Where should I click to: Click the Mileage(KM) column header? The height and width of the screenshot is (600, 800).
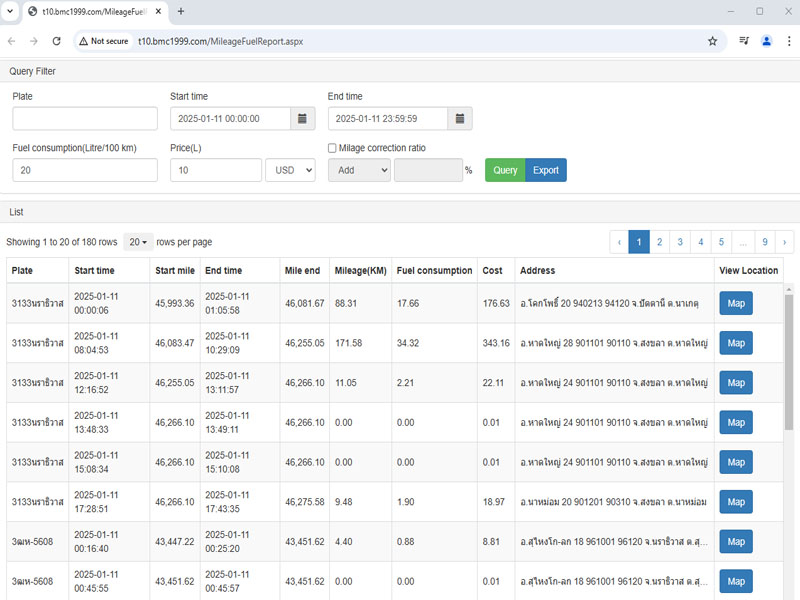tap(361, 271)
